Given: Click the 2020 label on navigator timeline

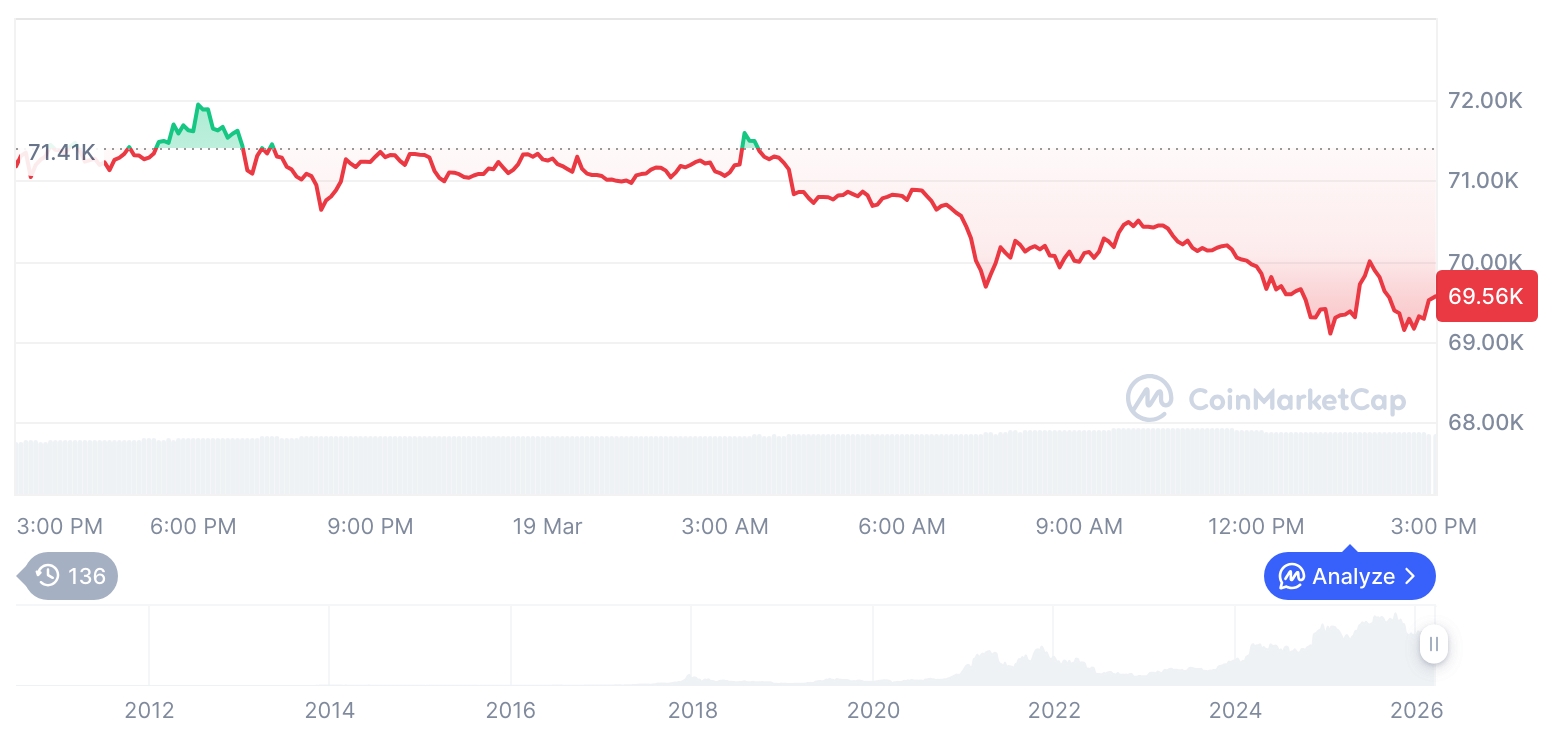Looking at the screenshot, I should pos(873,711).
